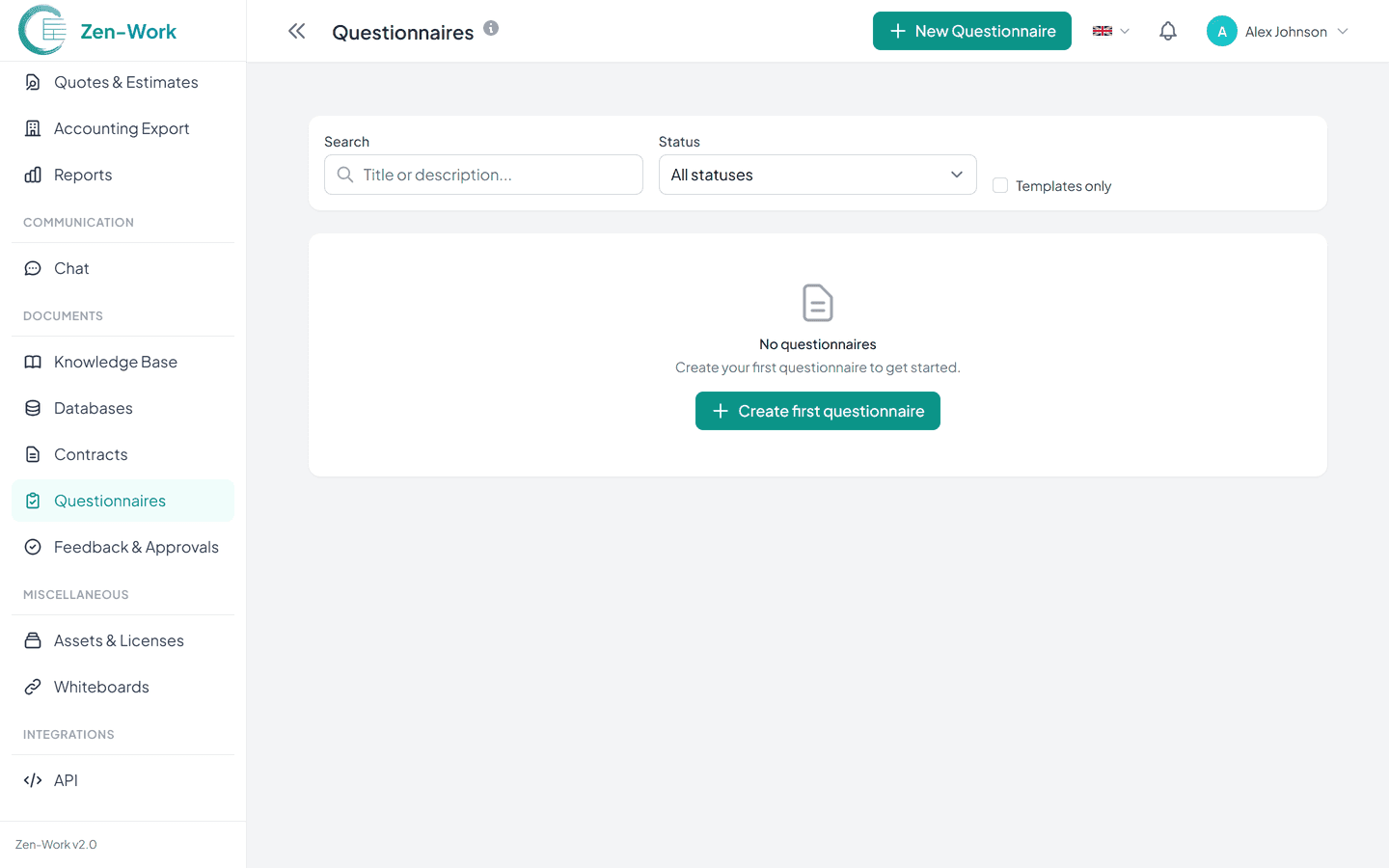Open the All statuses dropdown
This screenshot has height=868, width=1389.
[x=817, y=175]
